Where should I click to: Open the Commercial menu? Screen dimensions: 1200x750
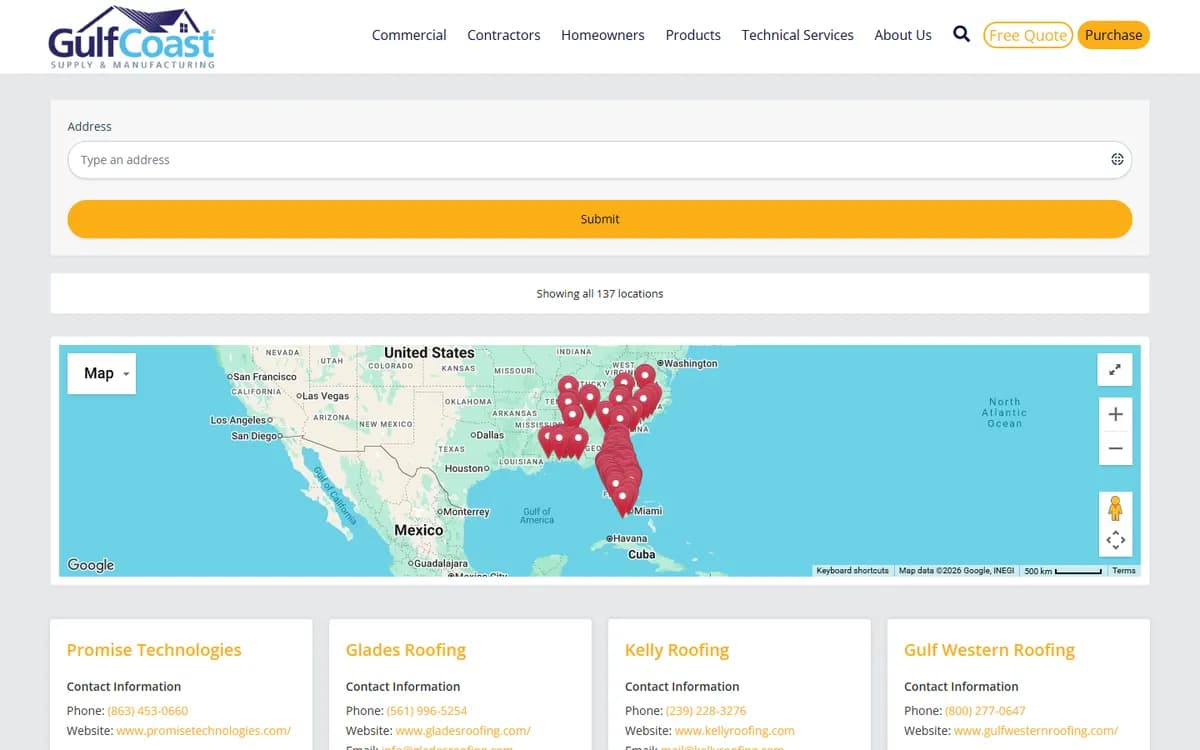pyautogui.click(x=409, y=35)
